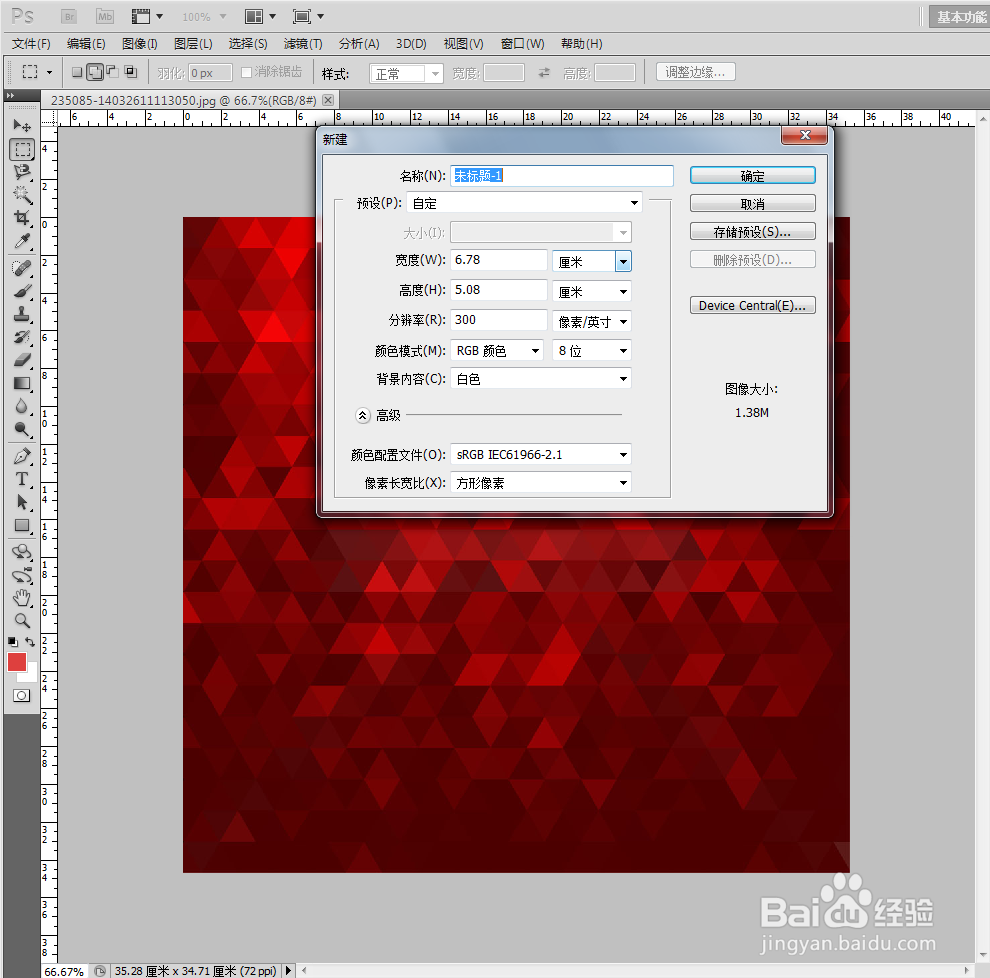Click the 分辨率 resolution value field
Image resolution: width=990 pixels, height=978 pixels.
(499, 319)
